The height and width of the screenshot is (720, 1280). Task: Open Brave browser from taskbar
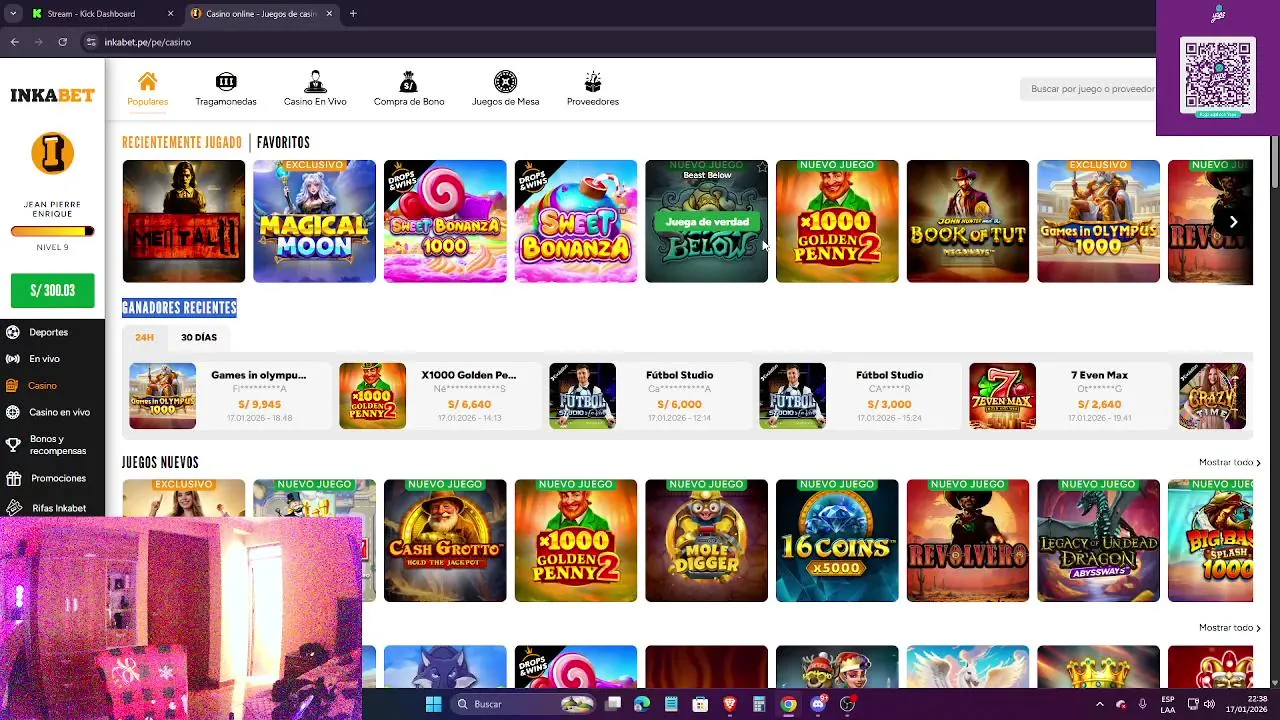point(730,704)
